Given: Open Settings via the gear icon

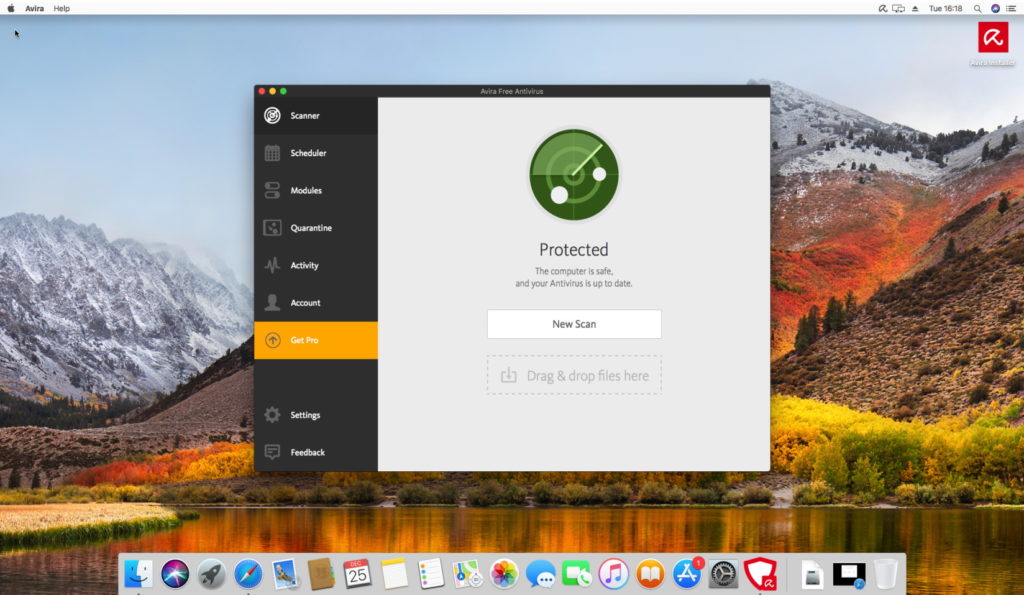Looking at the screenshot, I should coord(272,415).
